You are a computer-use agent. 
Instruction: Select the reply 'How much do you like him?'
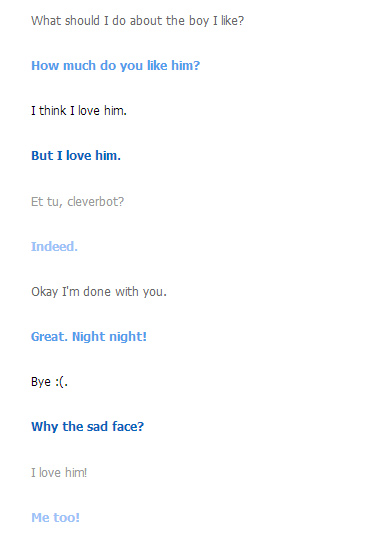click(x=115, y=66)
